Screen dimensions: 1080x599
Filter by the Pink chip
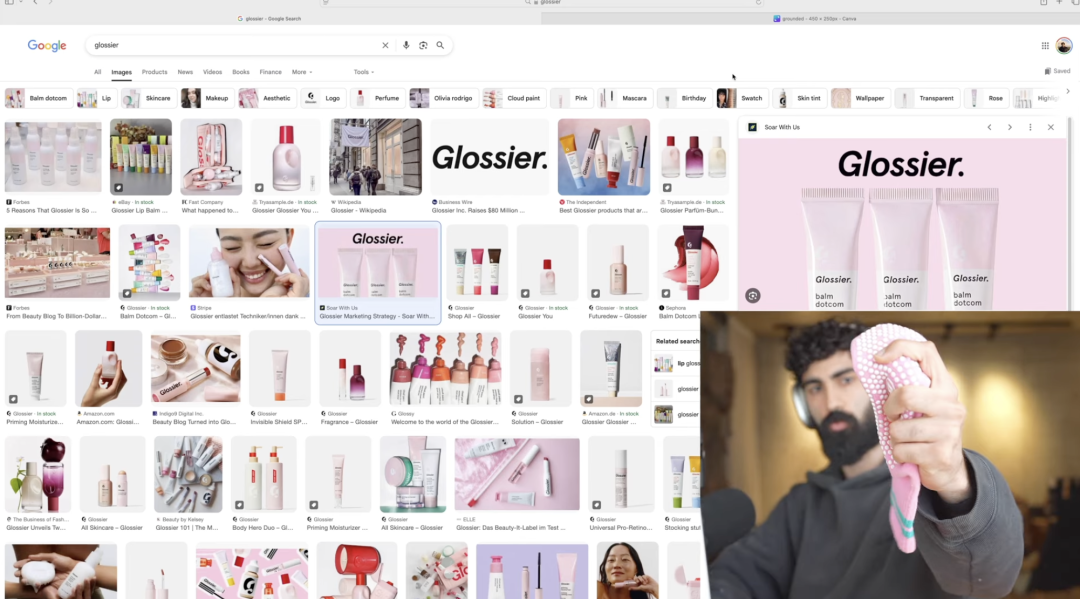(572, 98)
